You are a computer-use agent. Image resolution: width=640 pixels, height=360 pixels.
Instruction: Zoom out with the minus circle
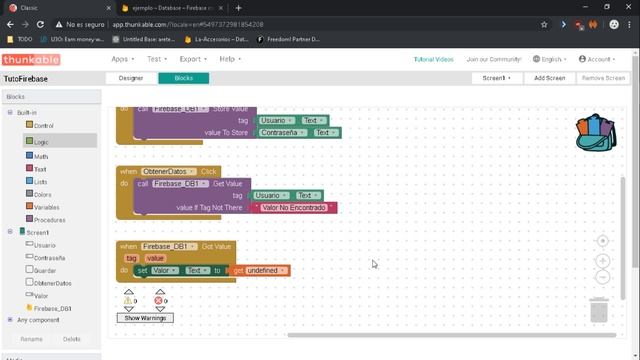click(602, 277)
